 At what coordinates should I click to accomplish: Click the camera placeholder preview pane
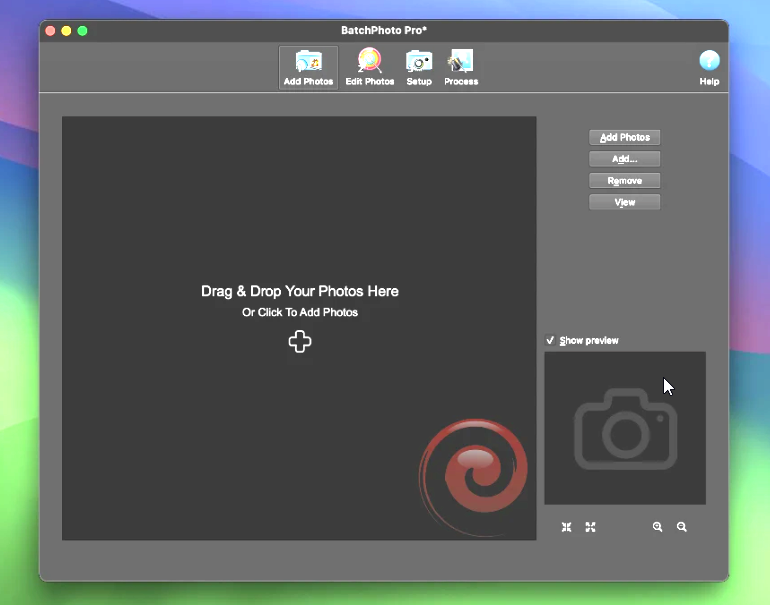click(625, 428)
